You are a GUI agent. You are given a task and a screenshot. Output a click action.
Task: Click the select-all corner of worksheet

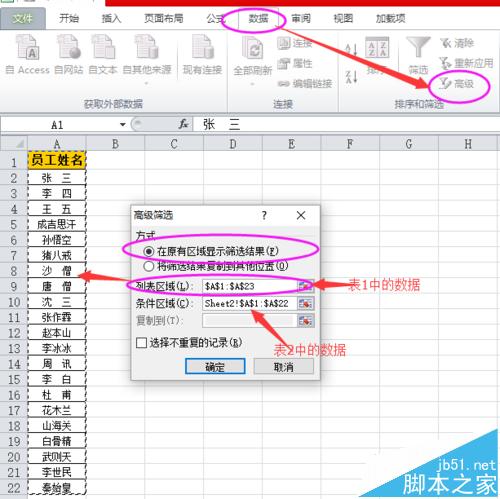tap(14, 144)
